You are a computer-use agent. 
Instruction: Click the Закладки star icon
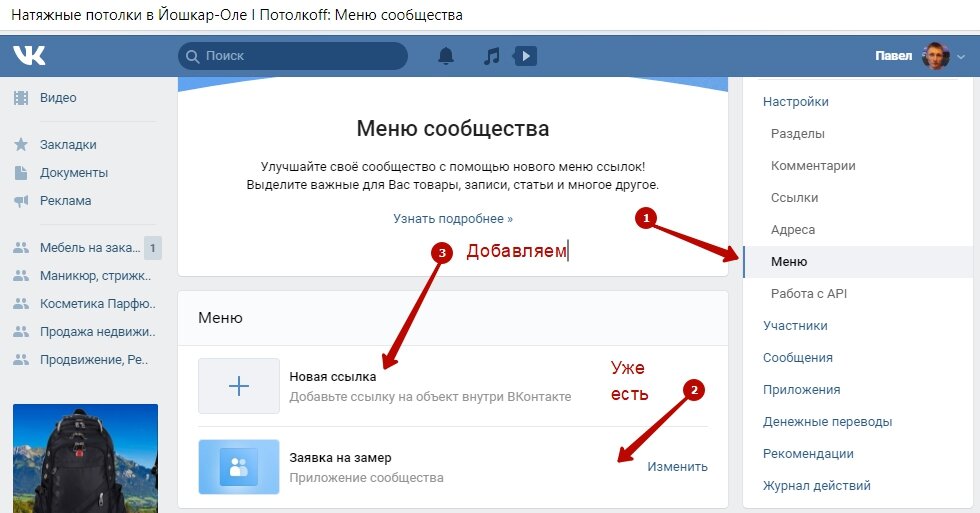(x=21, y=144)
